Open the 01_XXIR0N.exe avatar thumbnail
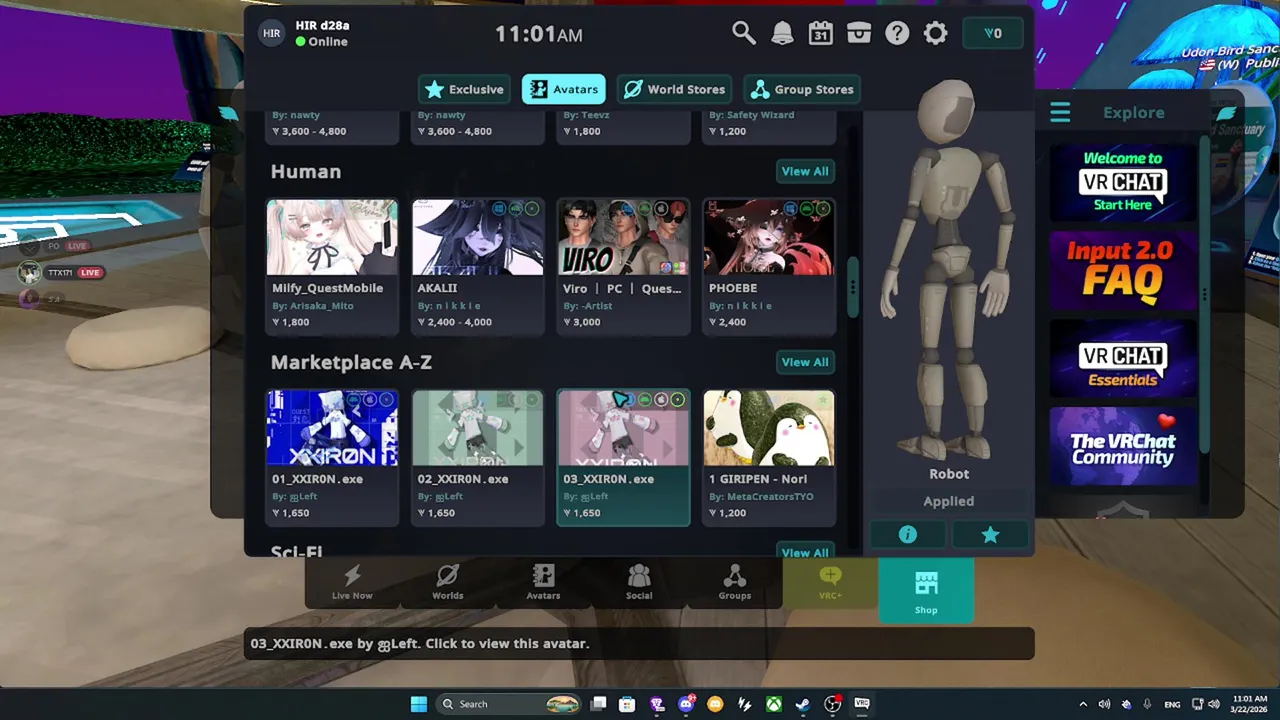 click(332, 428)
